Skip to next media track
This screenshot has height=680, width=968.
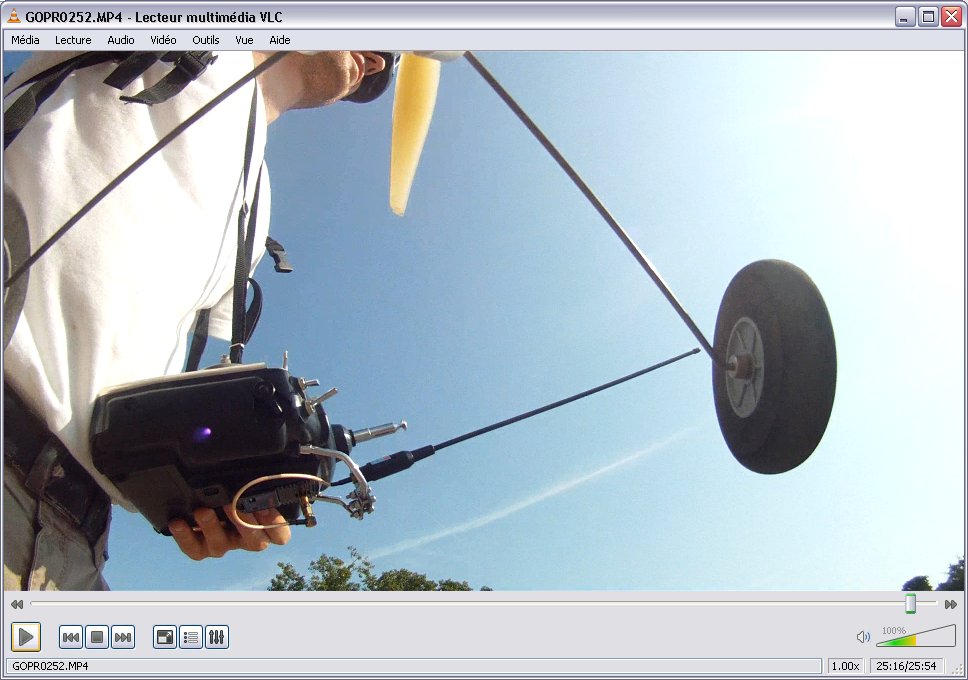pyautogui.click(x=123, y=637)
